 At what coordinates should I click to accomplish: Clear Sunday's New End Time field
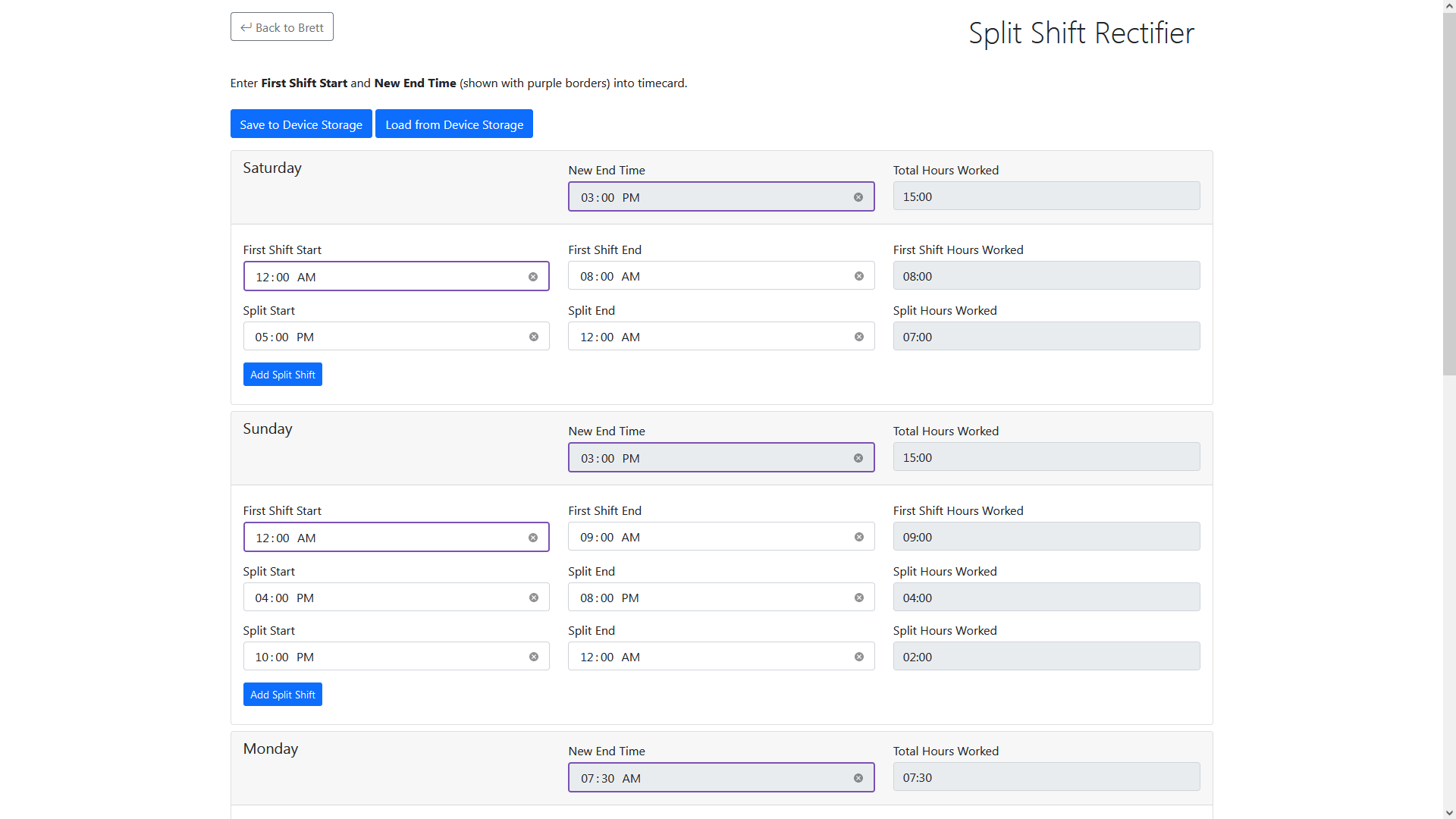point(858,458)
